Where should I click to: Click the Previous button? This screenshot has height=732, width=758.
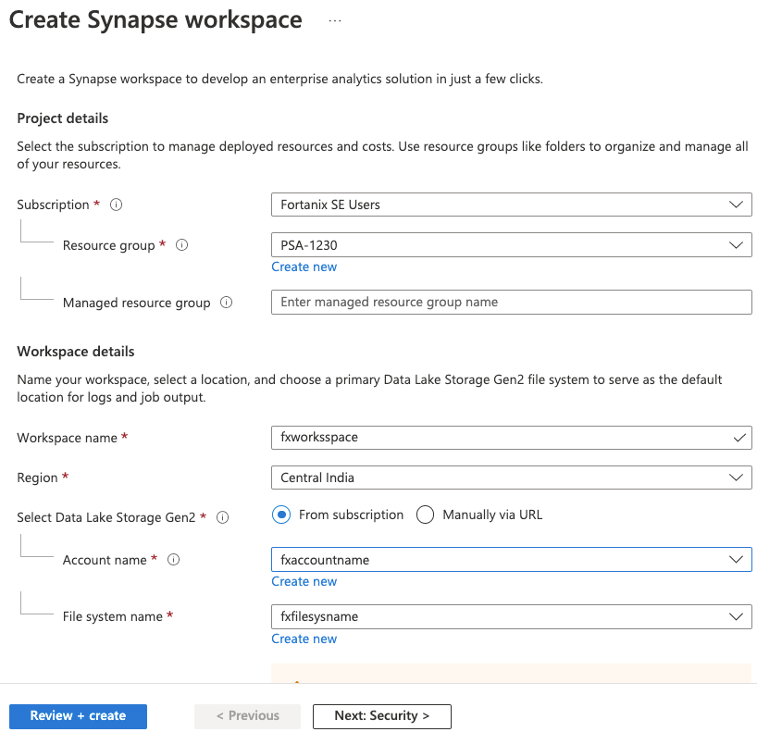tap(248, 716)
